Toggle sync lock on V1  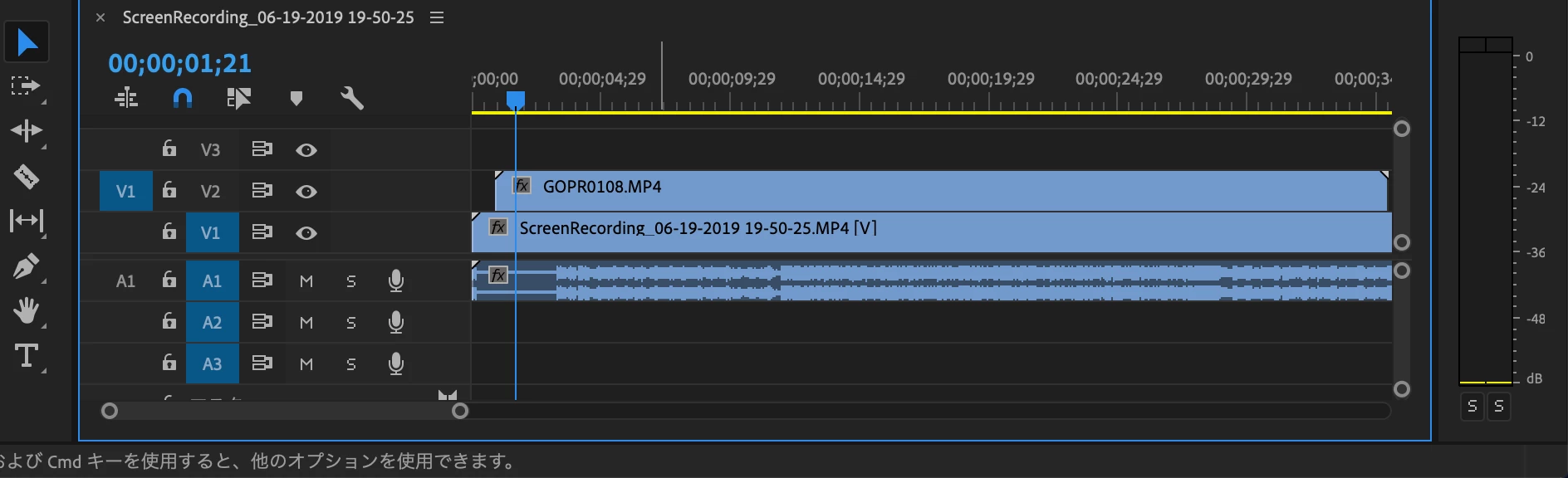click(262, 232)
